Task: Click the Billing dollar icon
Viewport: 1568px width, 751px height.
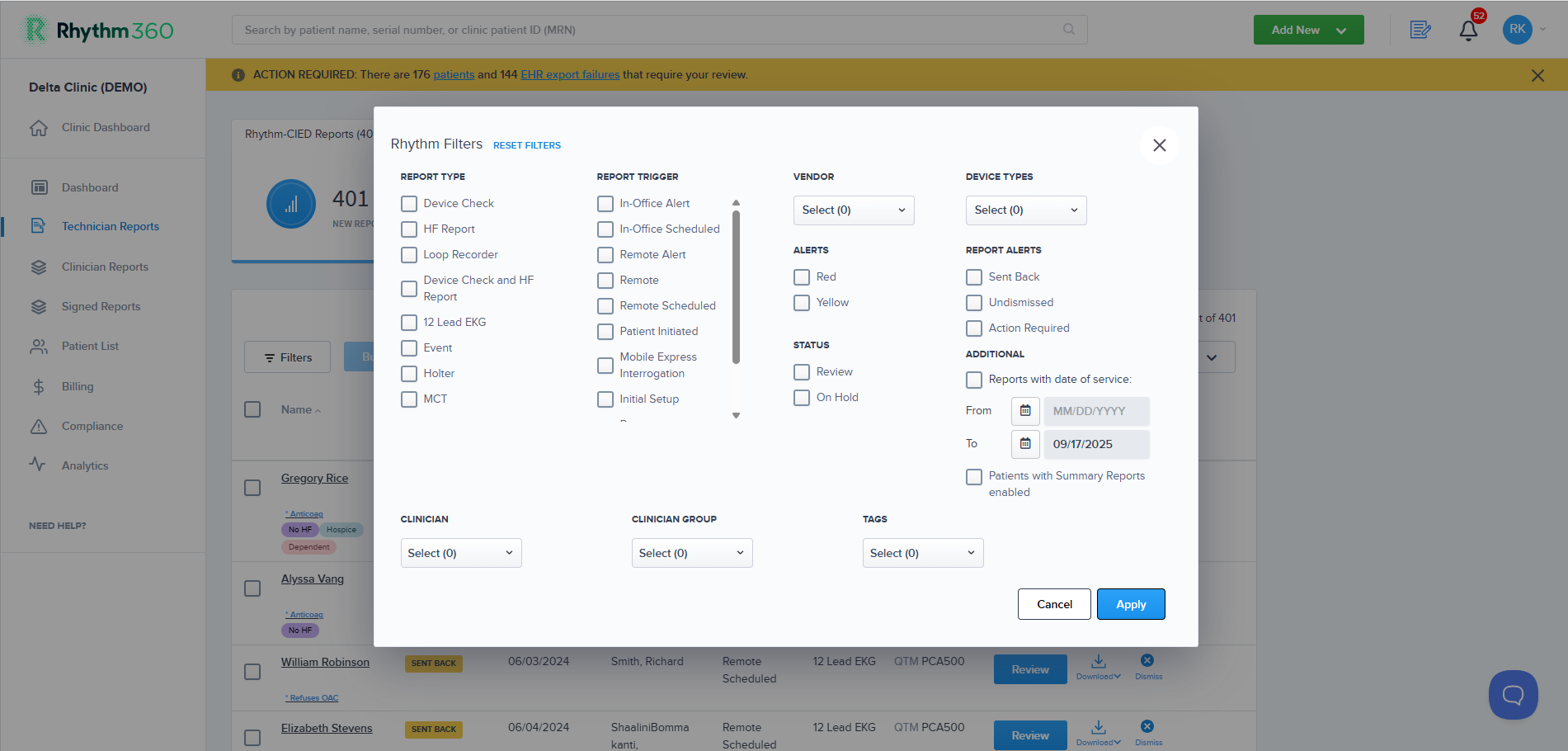Action: click(x=39, y=386)
